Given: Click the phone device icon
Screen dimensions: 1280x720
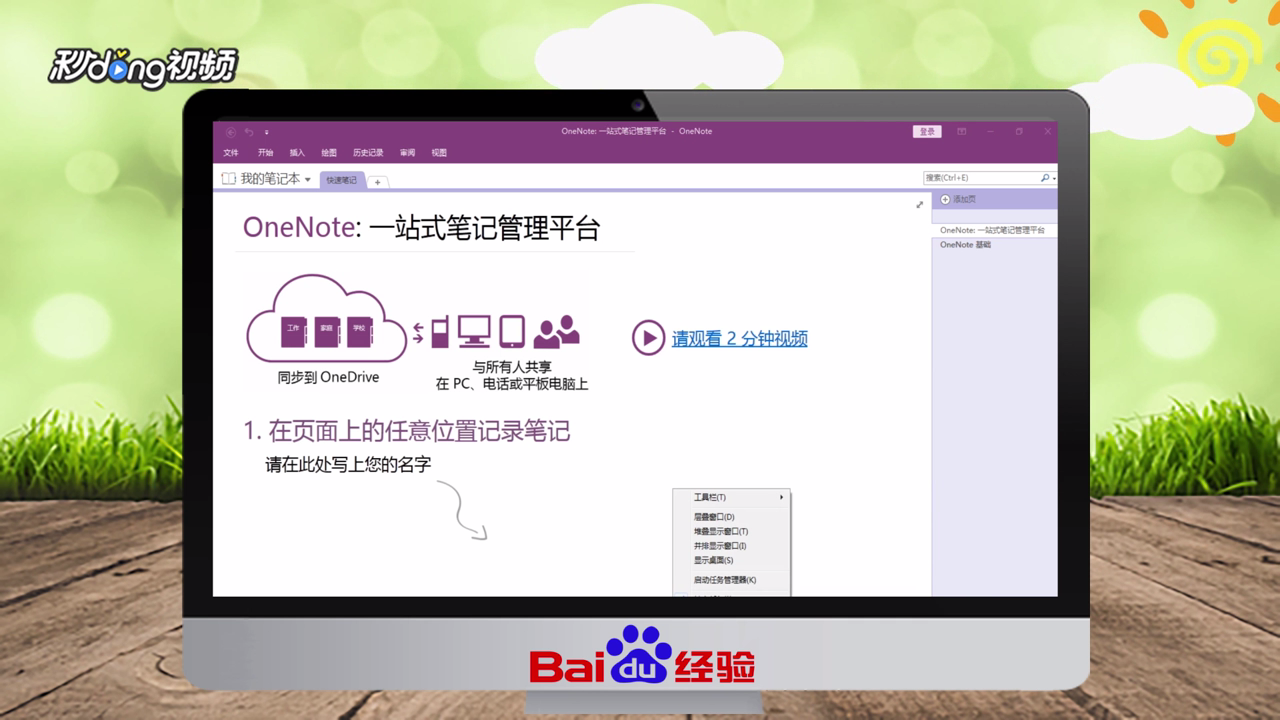Looking at the screenshot, I should pos(440,331).
